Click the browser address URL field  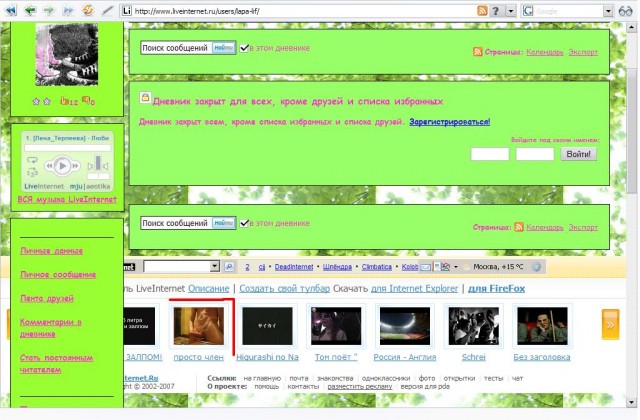click(x=304, y=11)
